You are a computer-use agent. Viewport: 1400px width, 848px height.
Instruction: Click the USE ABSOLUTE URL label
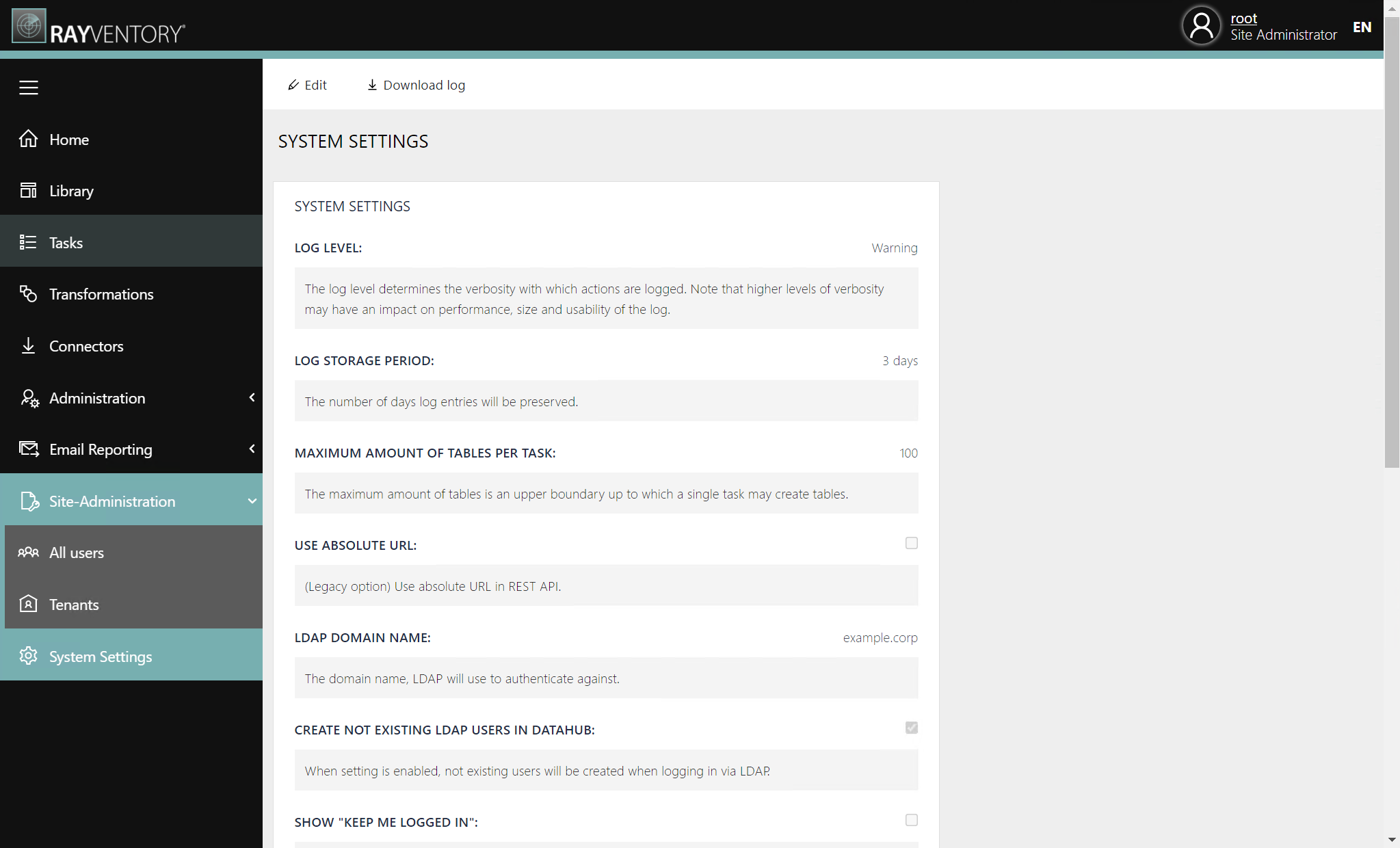click(x=356, y=545)
